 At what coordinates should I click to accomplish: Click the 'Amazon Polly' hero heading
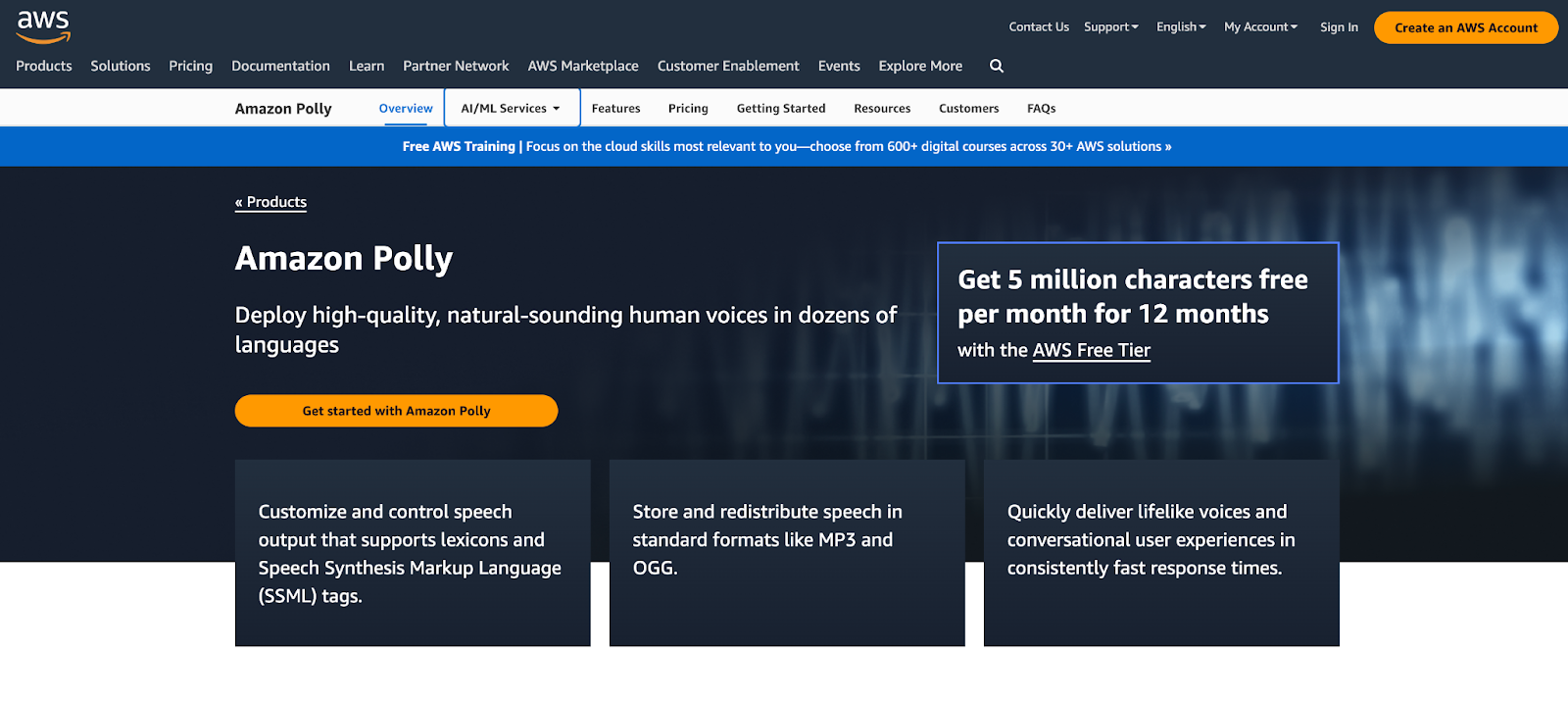tap(344, 259)
